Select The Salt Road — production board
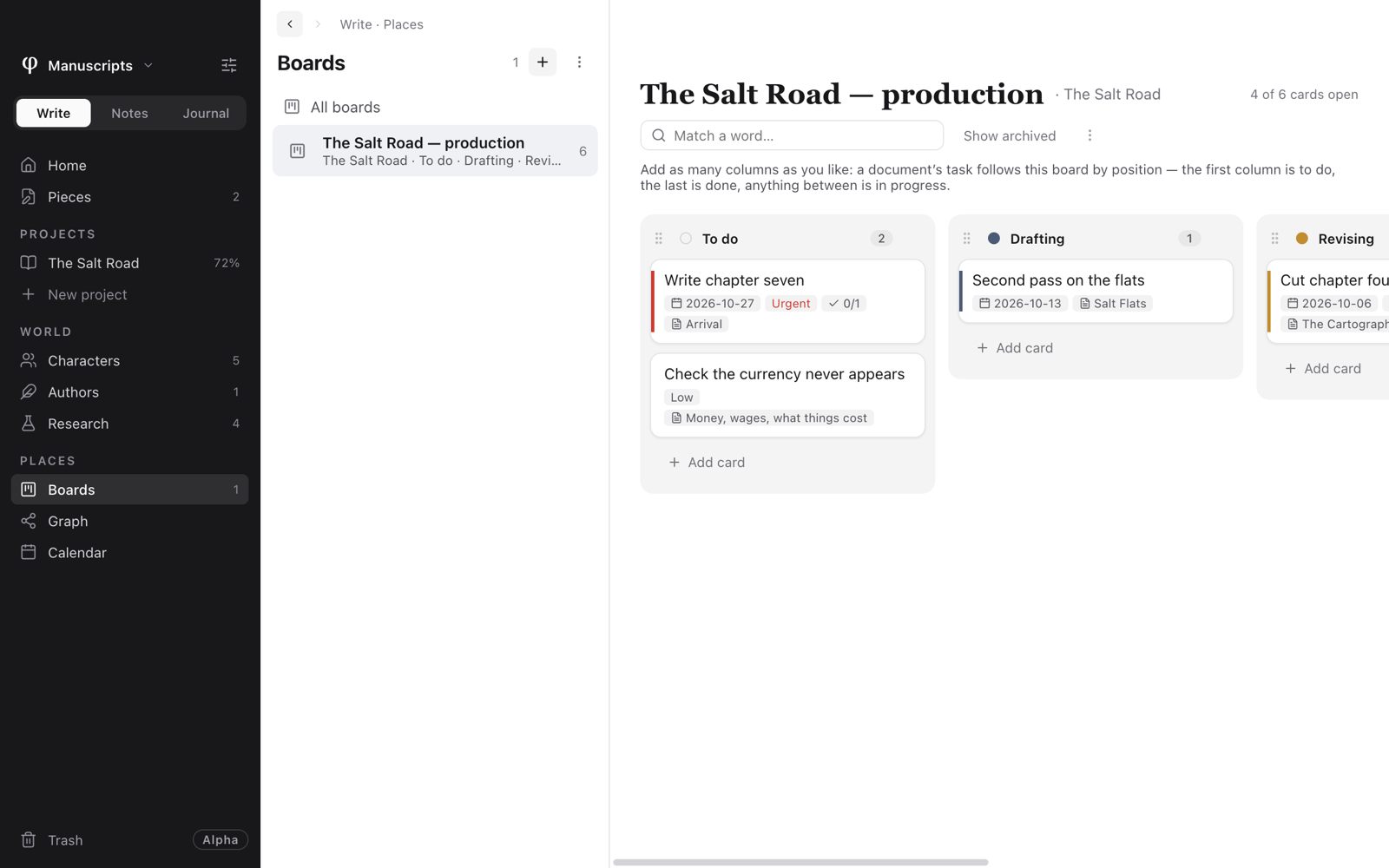This screenshot has width=1389, height=868. [435, 151]
